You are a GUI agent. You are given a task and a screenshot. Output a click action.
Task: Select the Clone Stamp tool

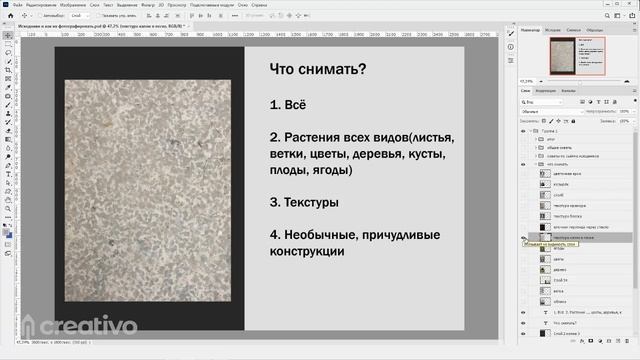(x=8, y=113)
